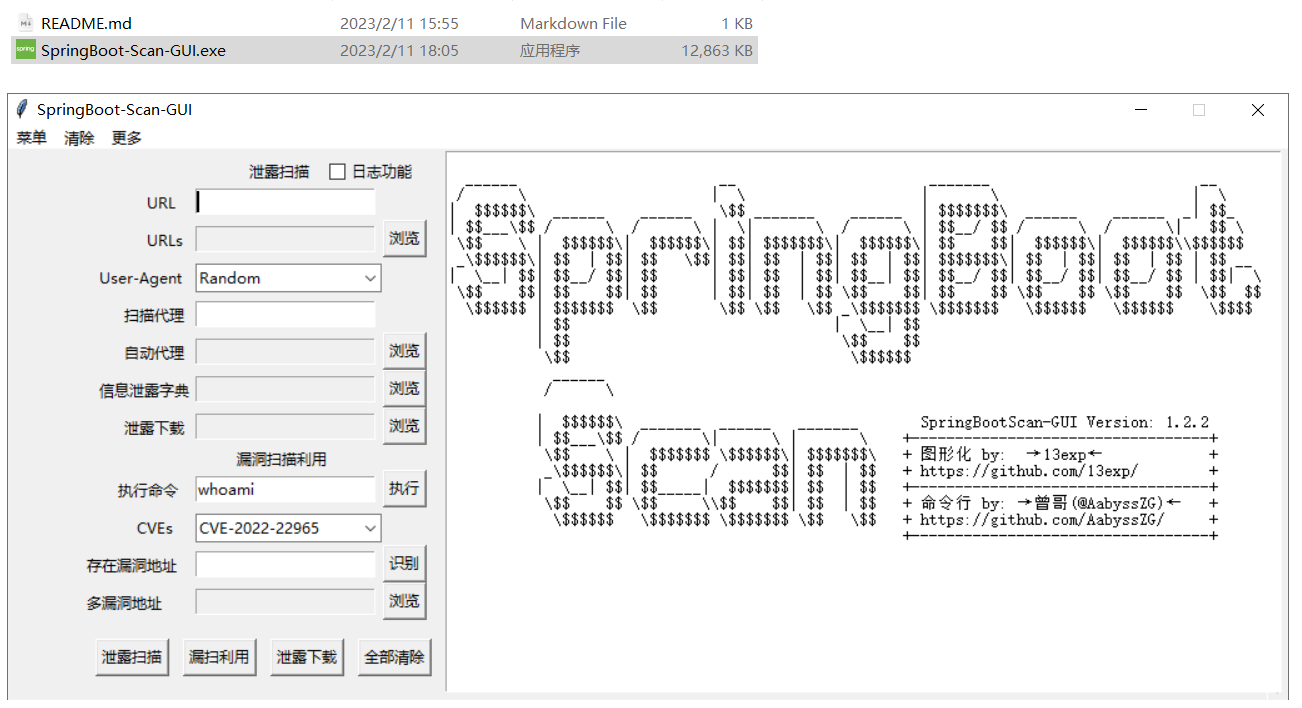The width and height of the screenshot is (1302, 708).
Task: Click the 执行 button
Action: click(404, 489)
